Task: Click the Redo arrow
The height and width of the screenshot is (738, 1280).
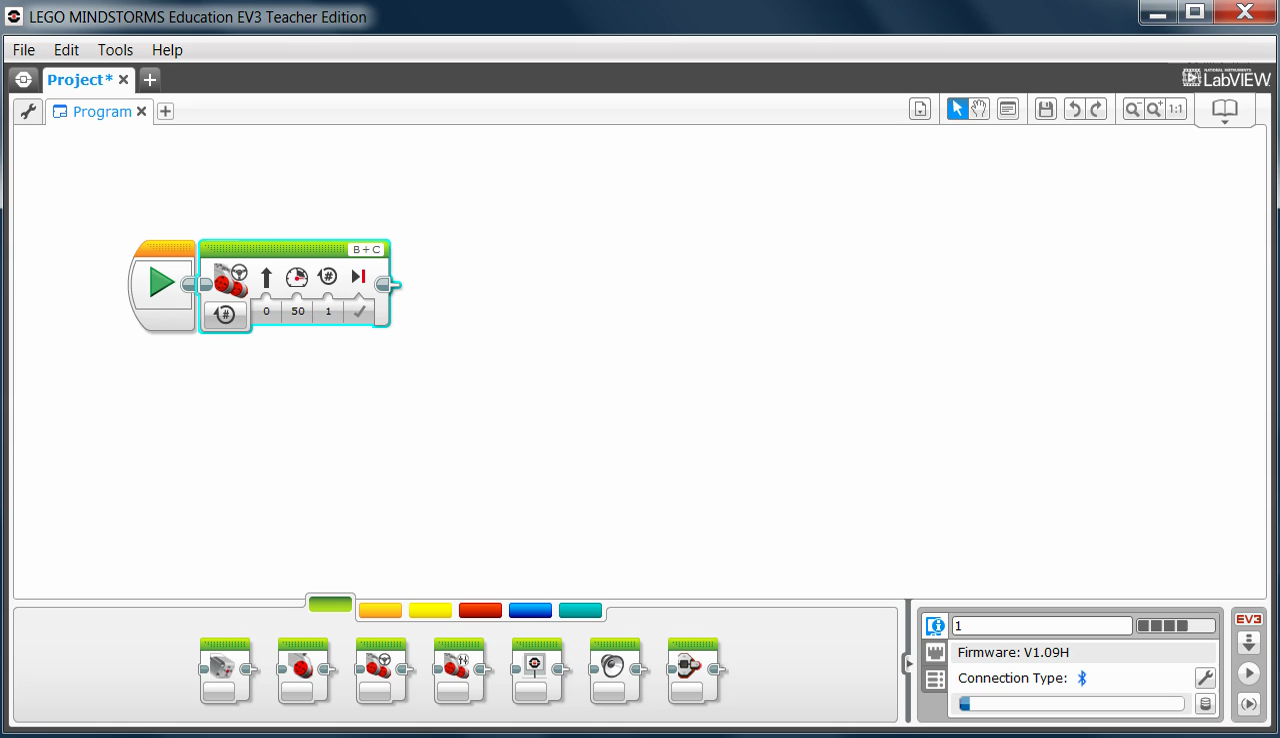Action: click(x=1096, y=110)
